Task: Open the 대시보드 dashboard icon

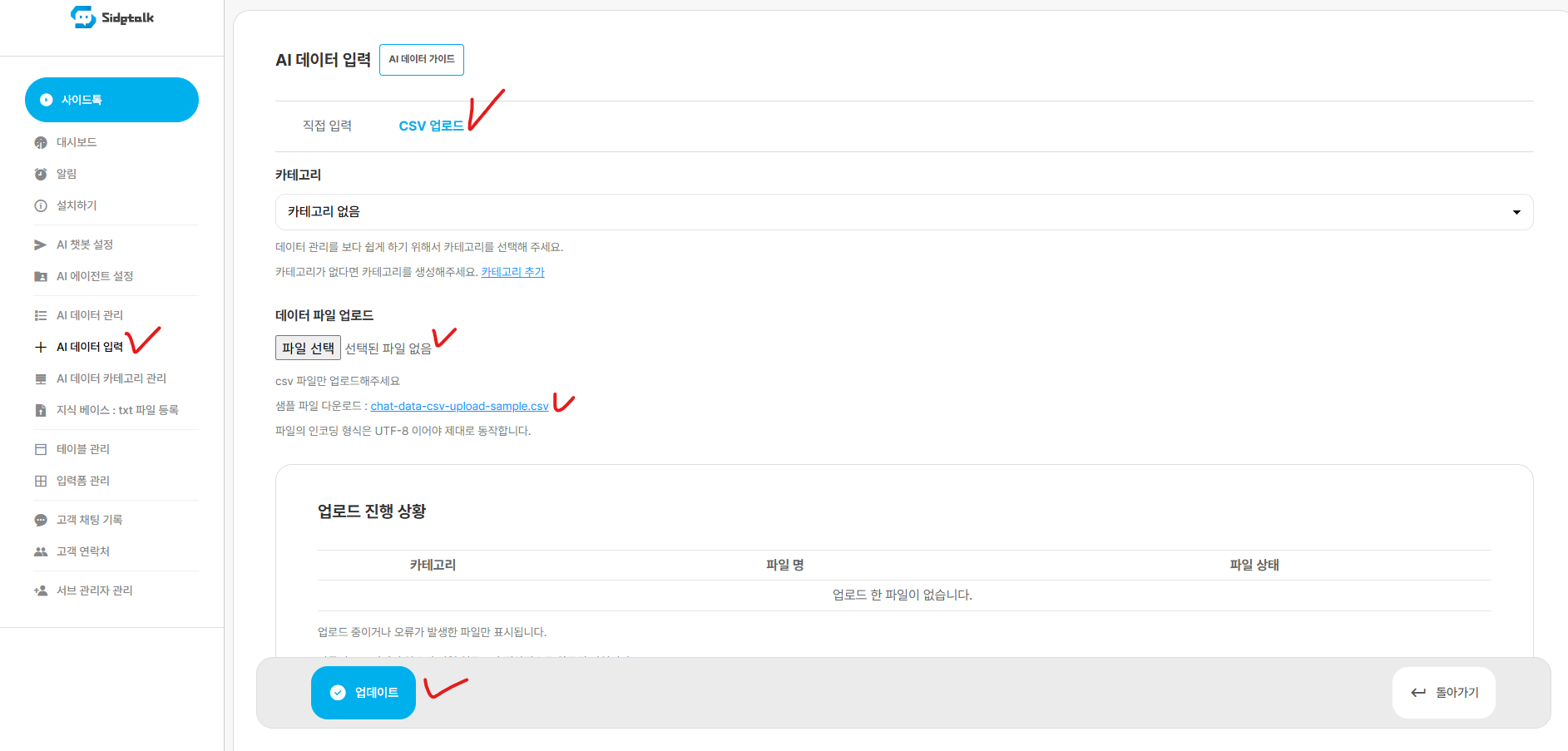Action: pos(41,143)
